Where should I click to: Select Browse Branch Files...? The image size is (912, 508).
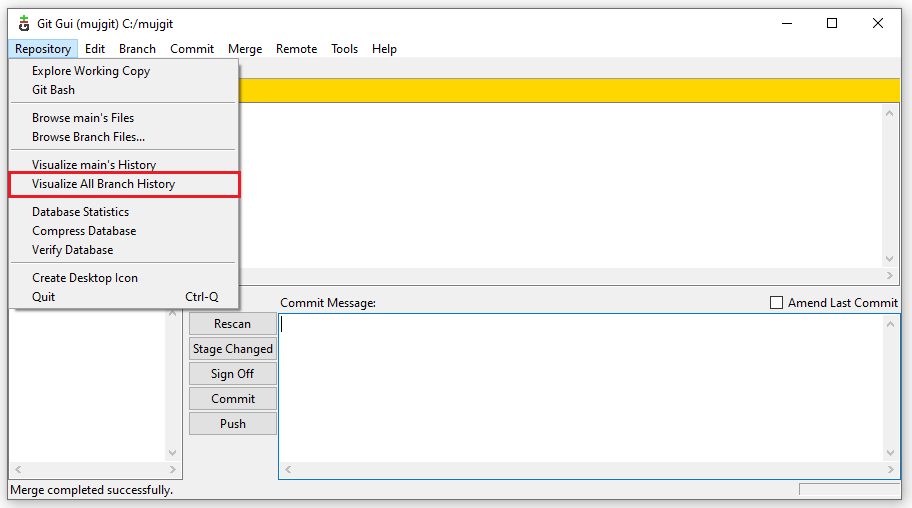coord(123,137)
